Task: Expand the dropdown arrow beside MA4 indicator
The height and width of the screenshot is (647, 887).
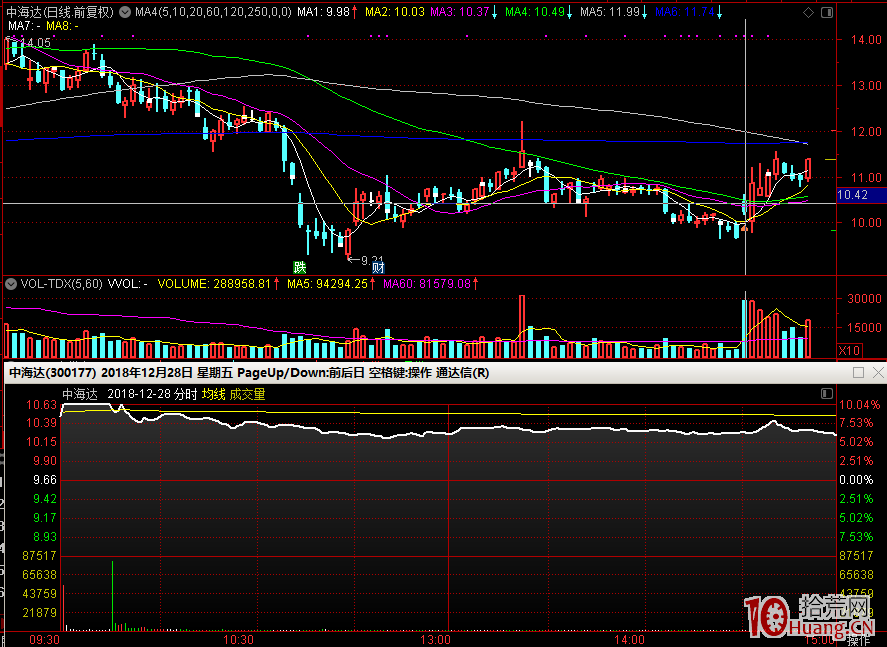Action: pos(124,12)
